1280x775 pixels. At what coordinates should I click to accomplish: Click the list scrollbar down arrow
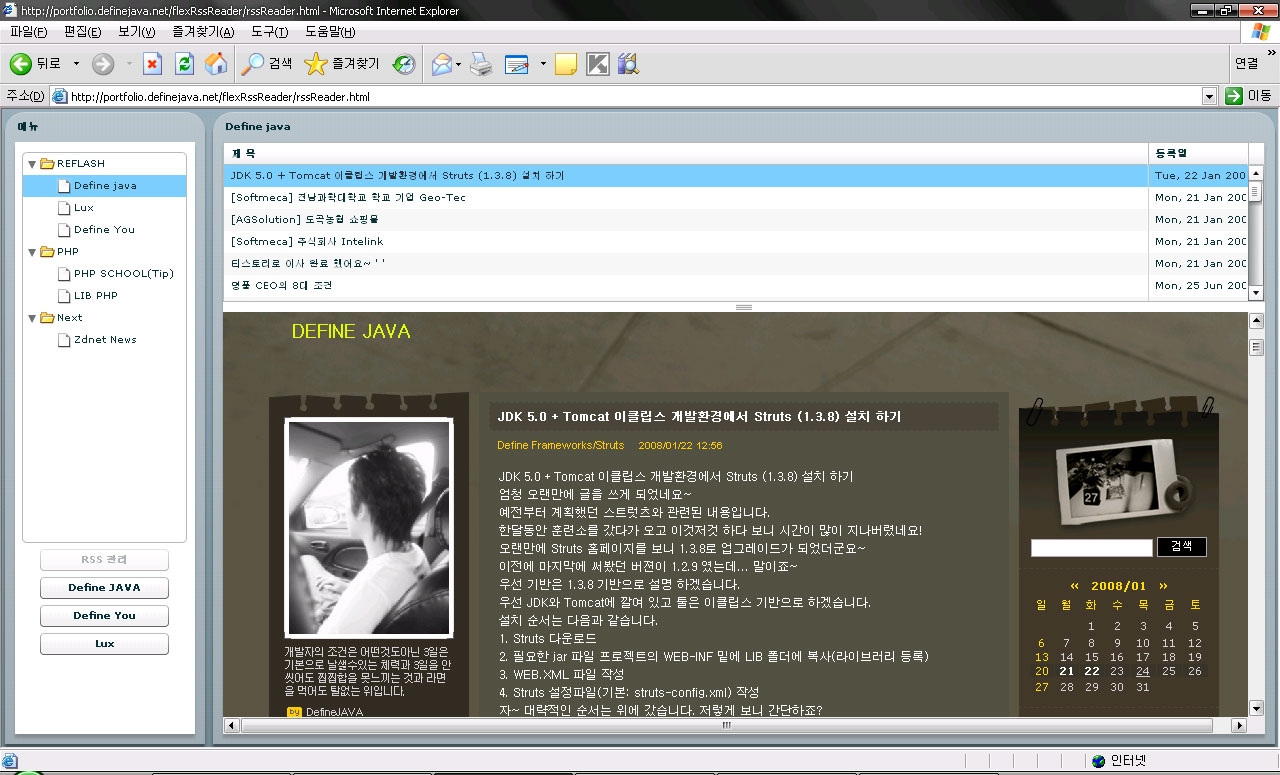(x=1255, y=292)
